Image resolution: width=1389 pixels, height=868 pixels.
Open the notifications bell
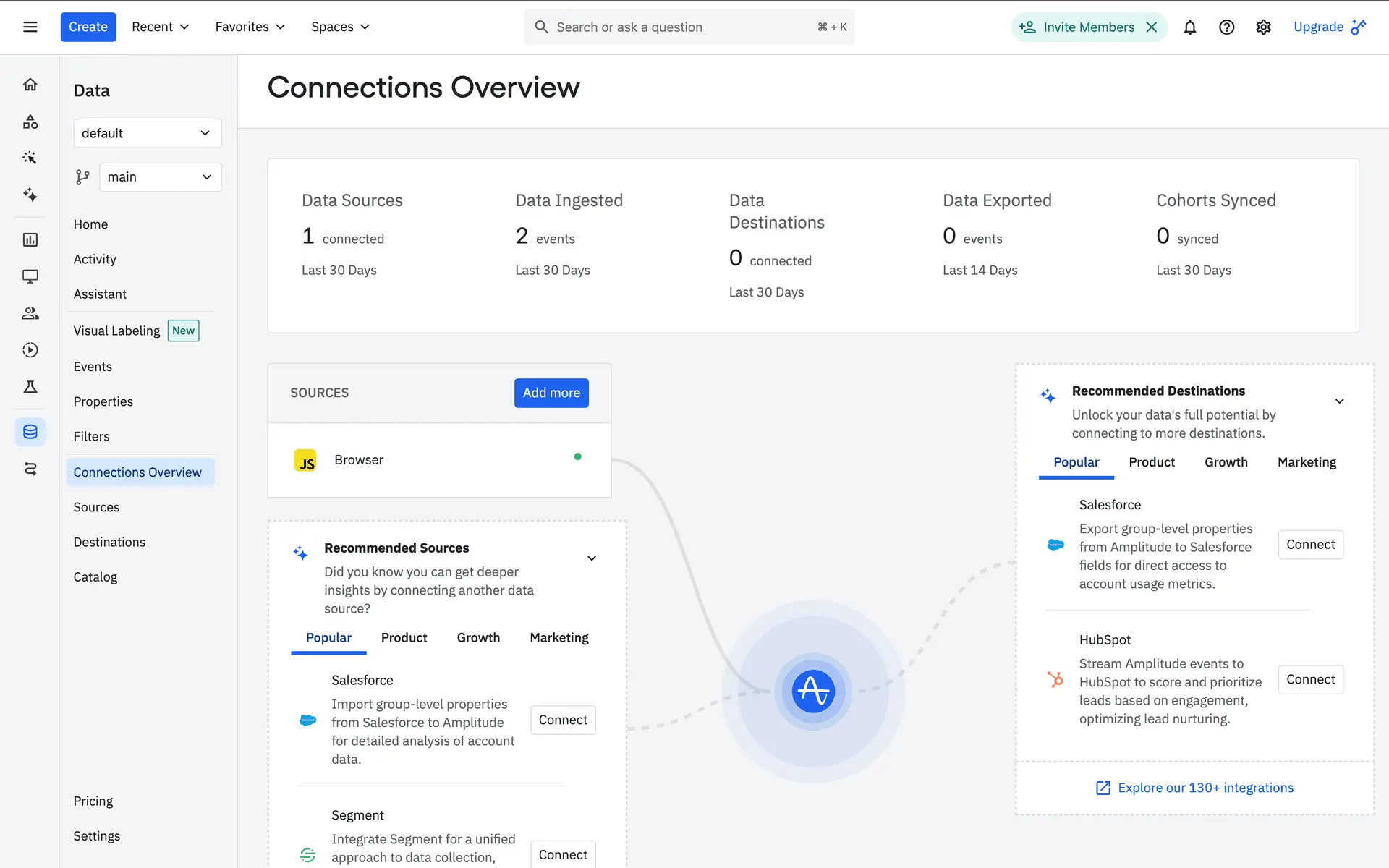tap(1189, 27)
